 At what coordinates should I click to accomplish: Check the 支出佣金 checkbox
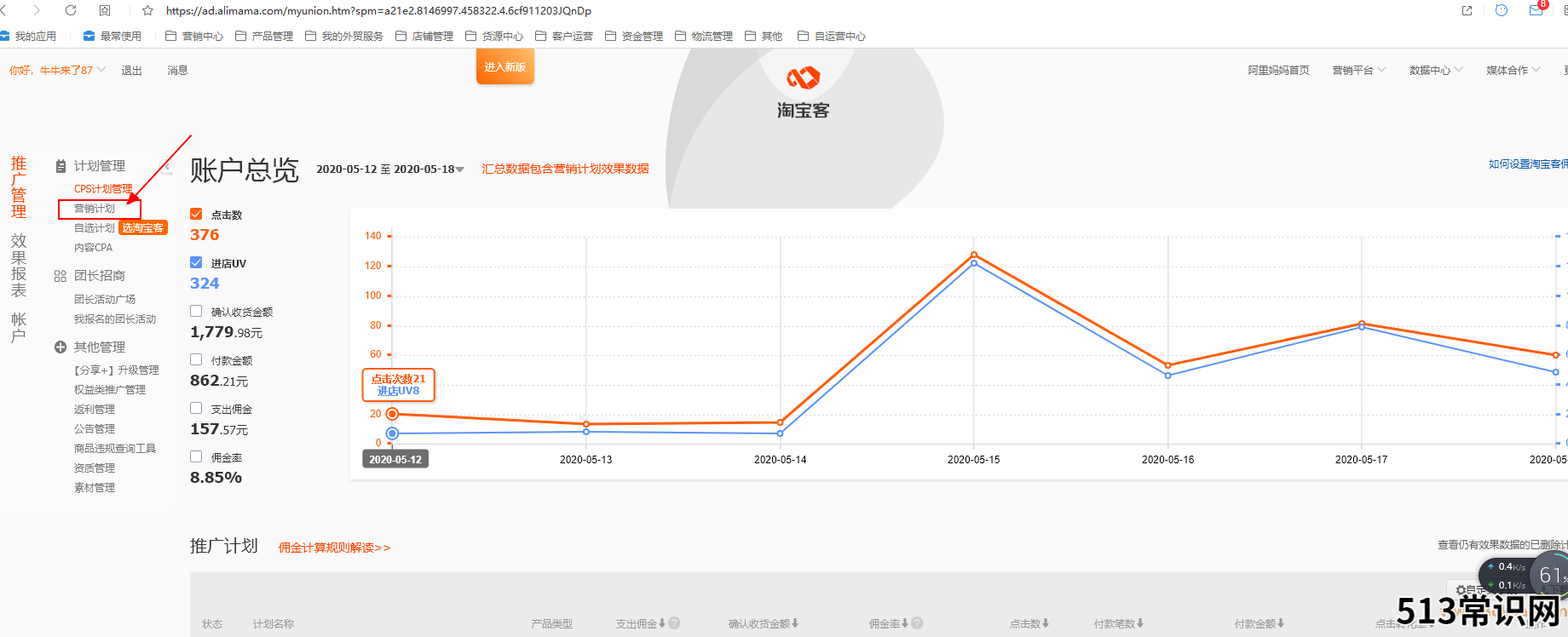coord(196,408)
